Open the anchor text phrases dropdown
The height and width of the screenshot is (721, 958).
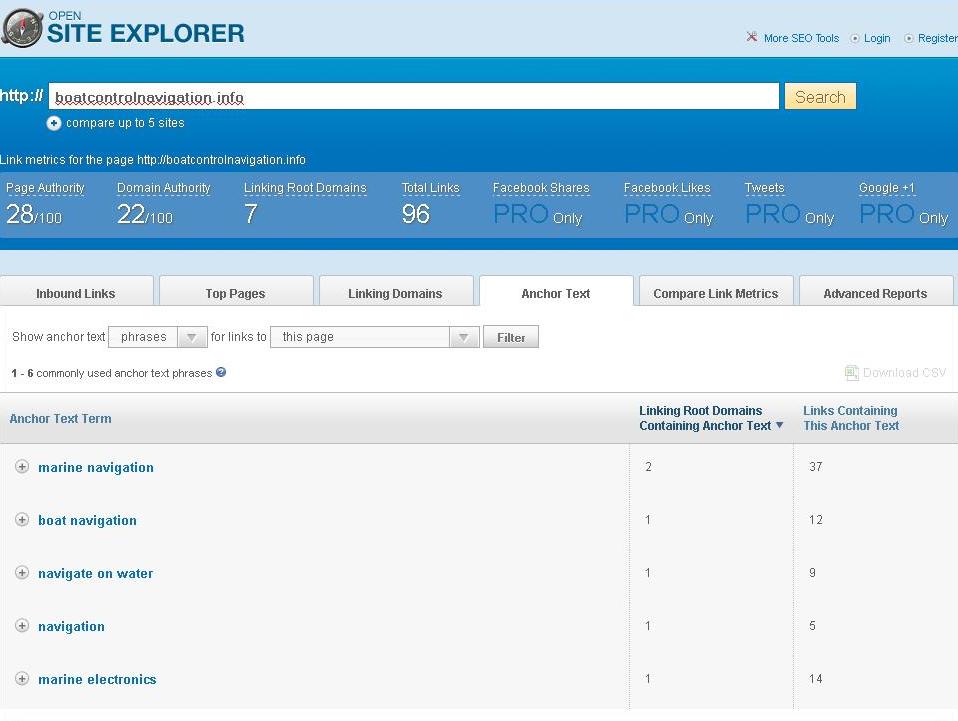[x=157, y=337]
